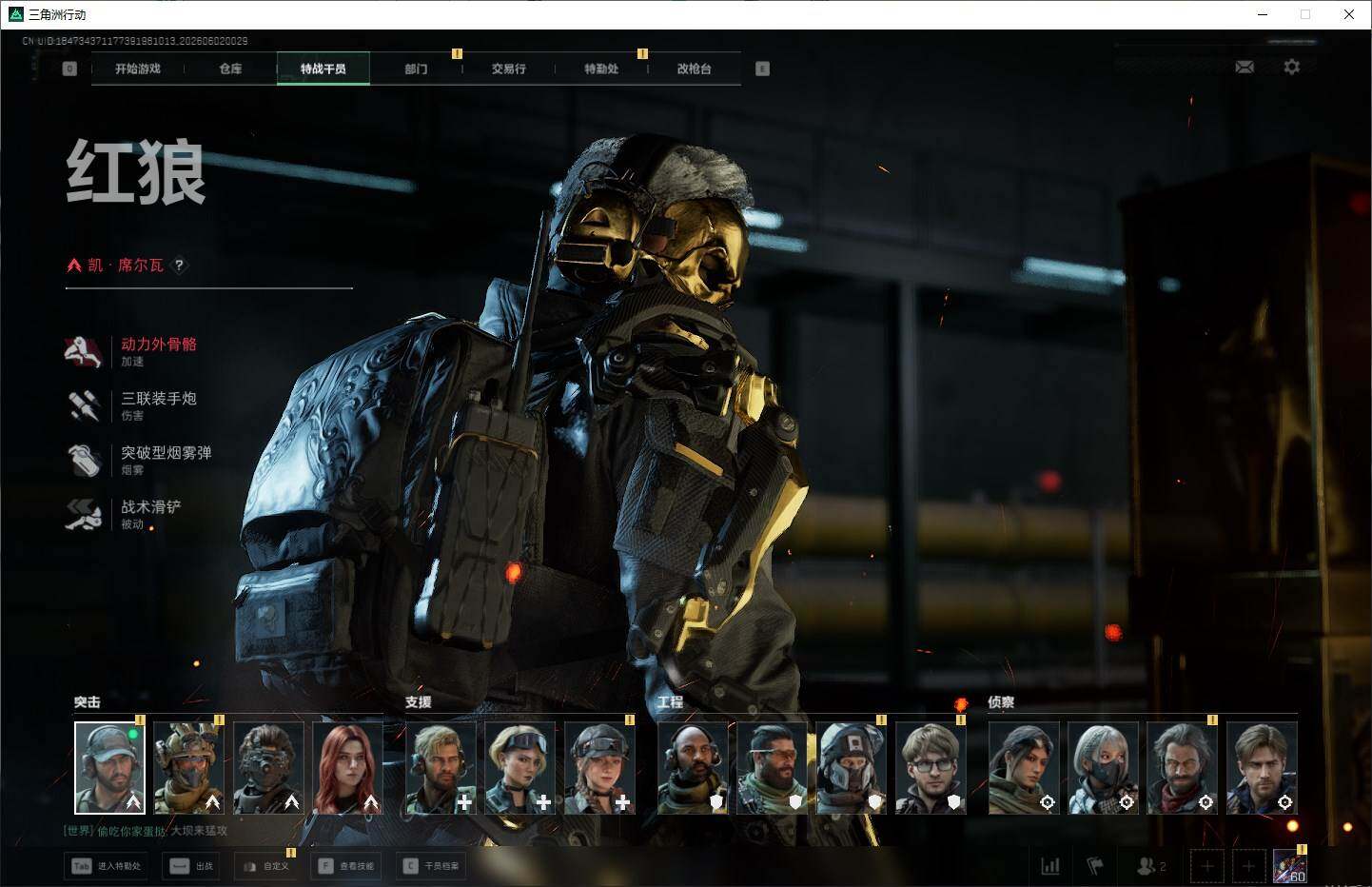This screenshot has width=1372, height=887.
Task: Open the 自定义 customize button
Action: [x=265, y=866]
